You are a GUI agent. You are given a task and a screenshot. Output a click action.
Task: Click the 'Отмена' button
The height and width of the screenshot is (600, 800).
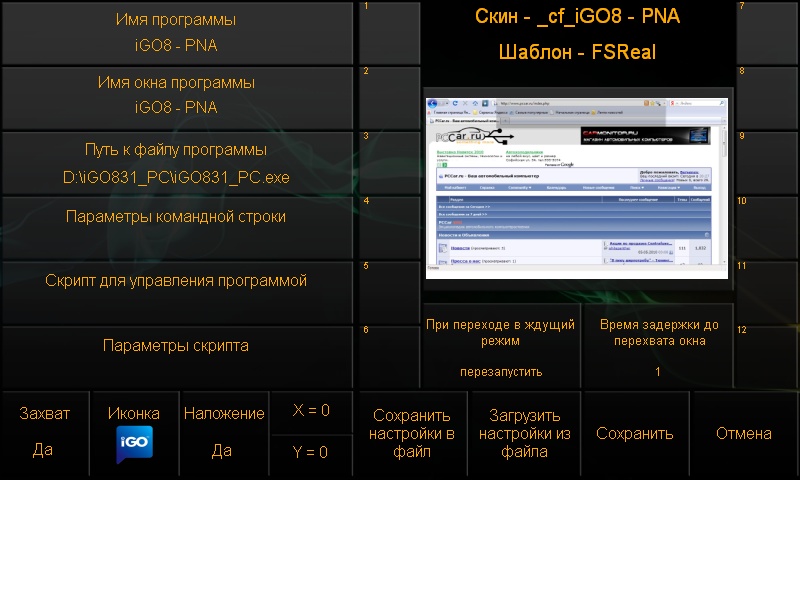coord(744,433)
